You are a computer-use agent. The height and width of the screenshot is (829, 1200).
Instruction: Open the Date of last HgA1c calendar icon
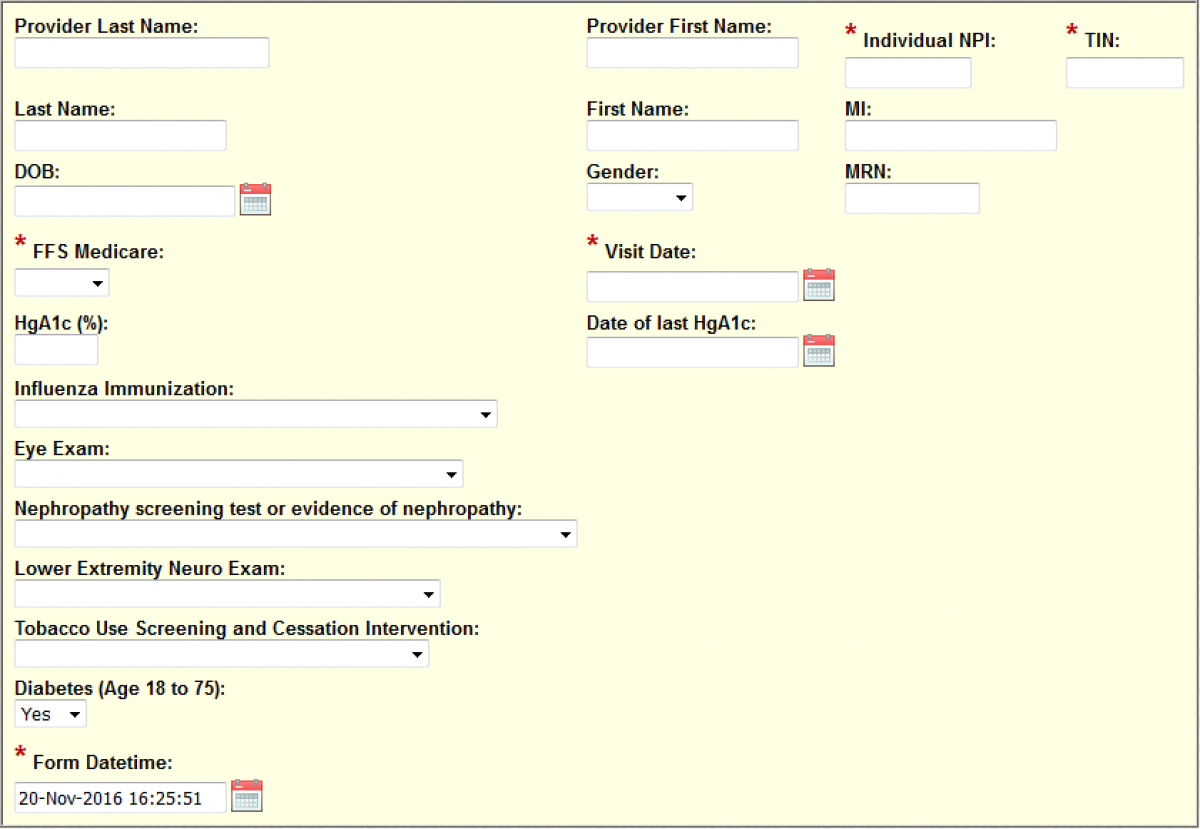click(x=819, y=351)
